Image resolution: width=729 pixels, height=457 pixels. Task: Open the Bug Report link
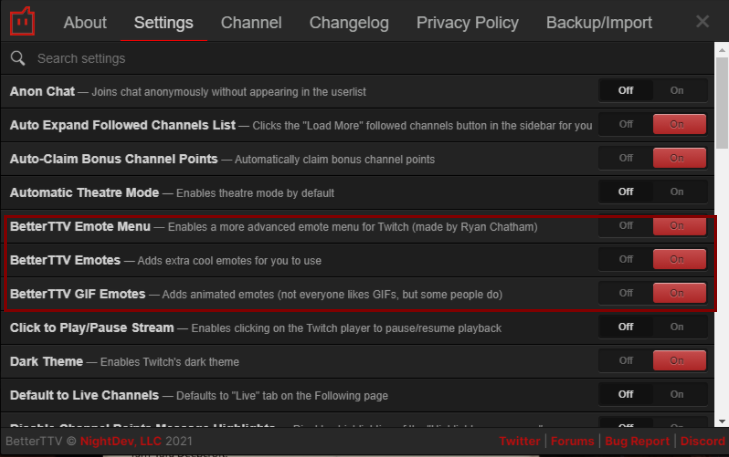tap(636, 441)
